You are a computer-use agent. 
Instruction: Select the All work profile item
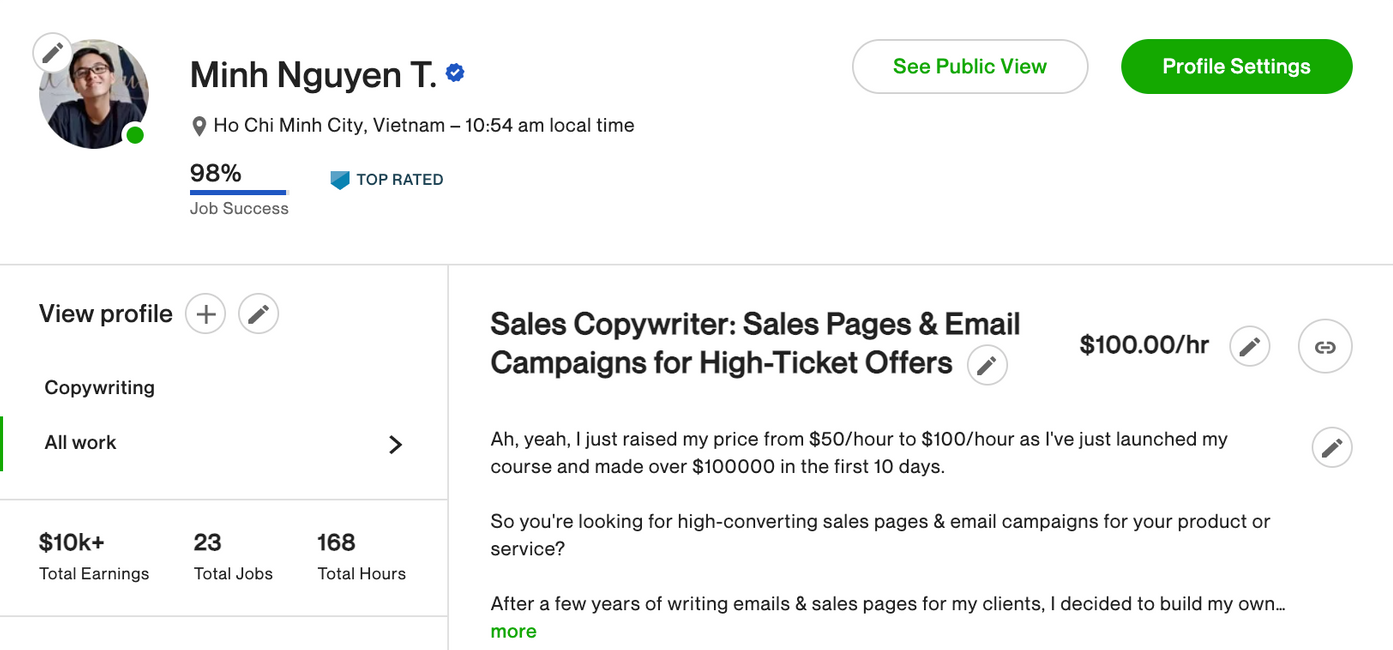81,443
